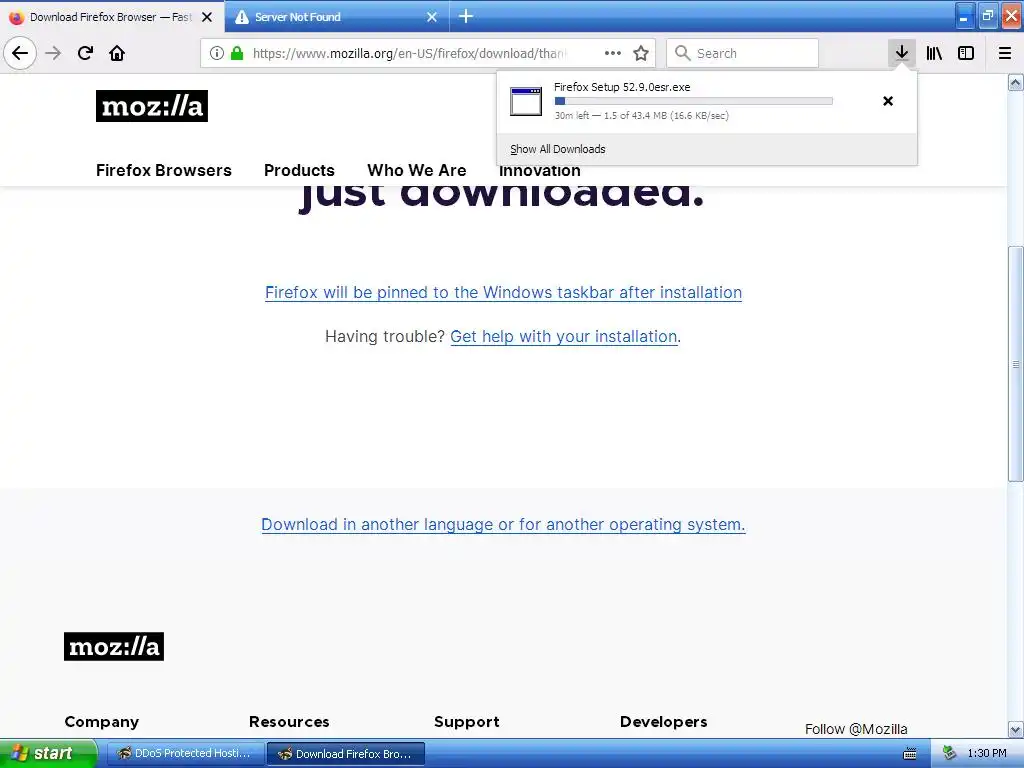The image size is (1024, 768).
Task: Click the network tray icon near clock
Action: [x=949, y=753]
